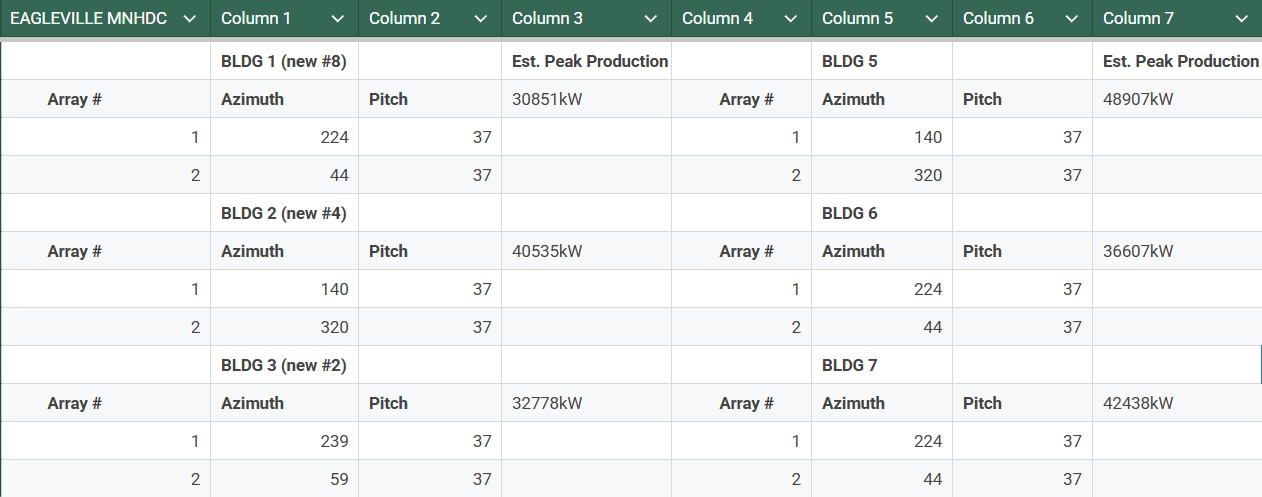The height and width of the screenshot is (497, 1262).
Task: Open the Column 5 filter chevron
Action: (932, 19)
